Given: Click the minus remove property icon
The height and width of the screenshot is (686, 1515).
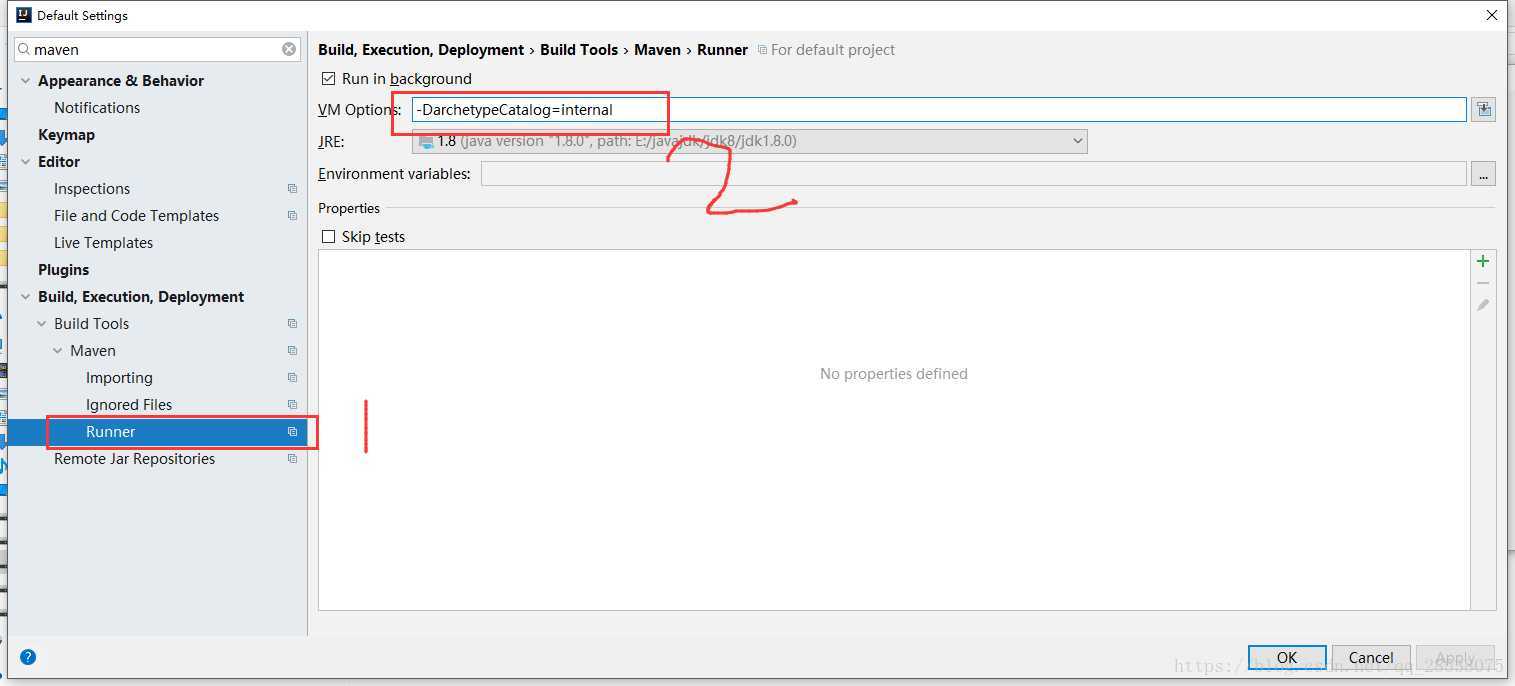Looking at the screenshot, I should [x=1483, y=283].
